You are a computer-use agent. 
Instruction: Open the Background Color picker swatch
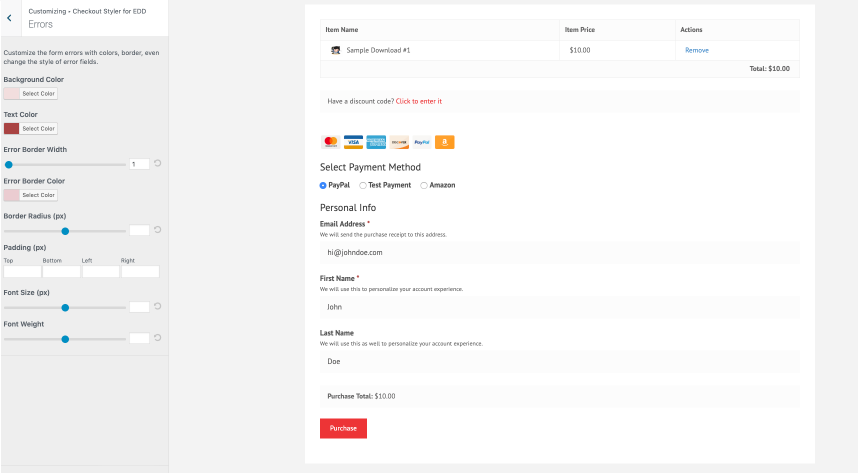[x=11, y=94]
